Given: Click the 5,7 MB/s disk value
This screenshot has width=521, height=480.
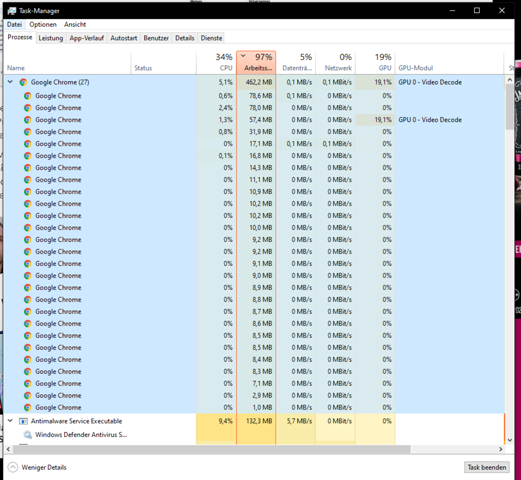Looking at the screenshot, I should coord(299,421).
